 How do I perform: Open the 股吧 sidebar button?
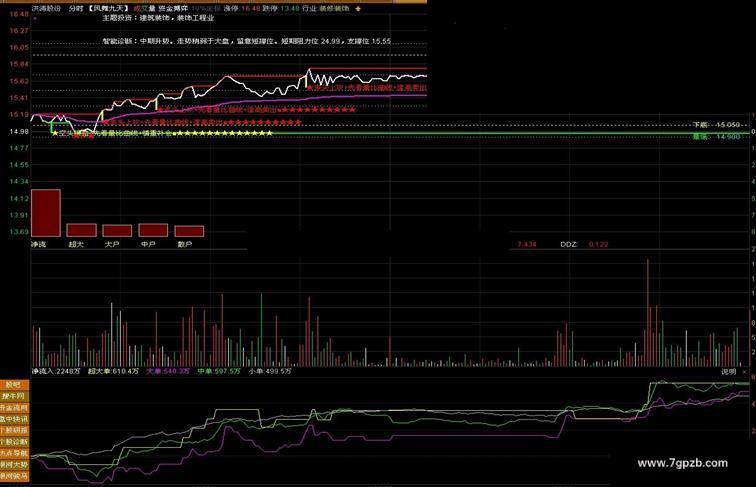(14, 385)
